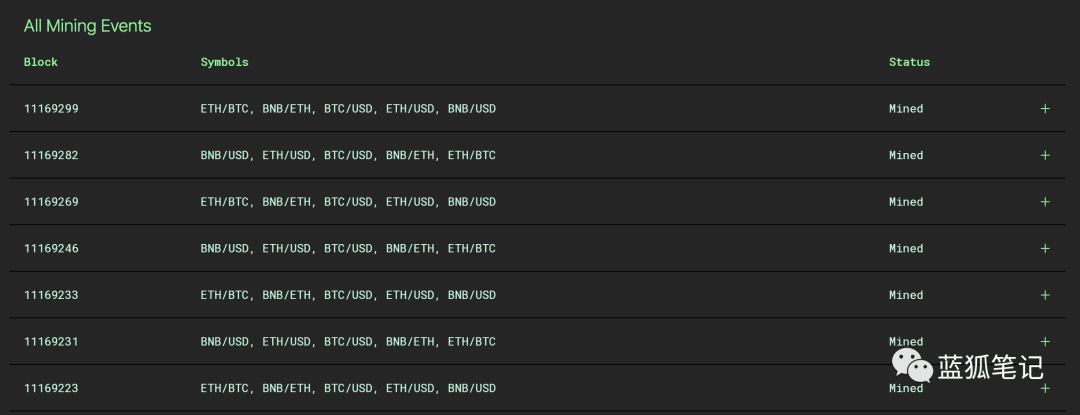Click block number 11169246

click(51, 248)
